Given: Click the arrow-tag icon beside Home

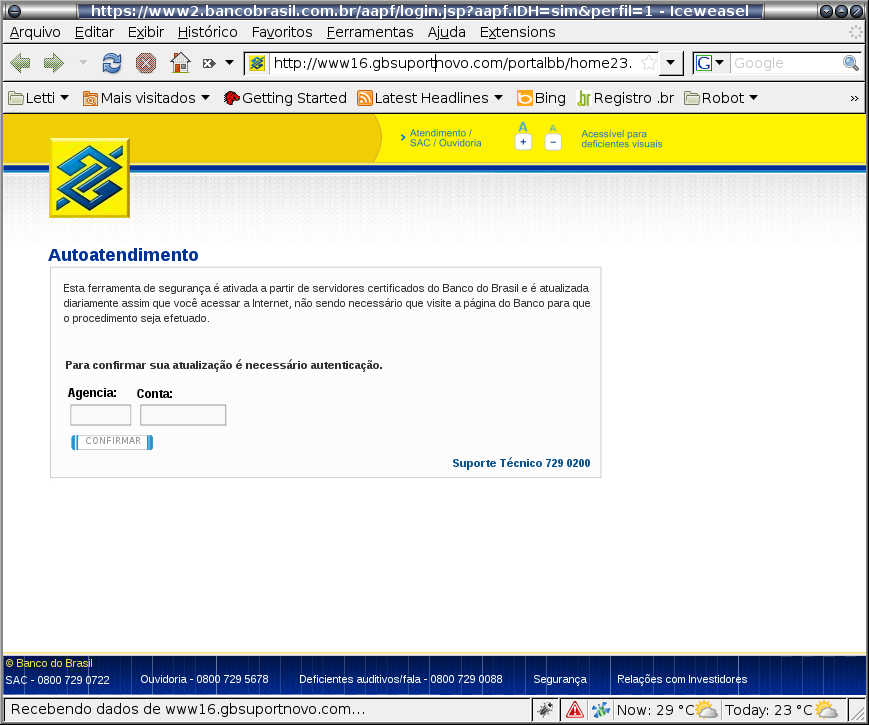Looking at the screenshot, I should coord(209,63).
